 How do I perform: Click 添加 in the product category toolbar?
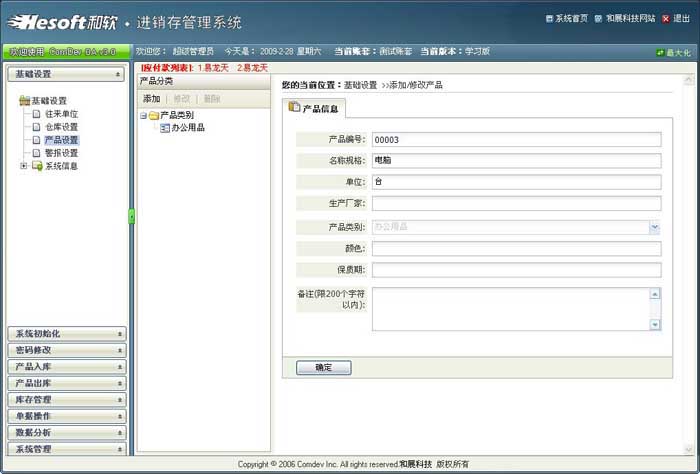point(151,99)
